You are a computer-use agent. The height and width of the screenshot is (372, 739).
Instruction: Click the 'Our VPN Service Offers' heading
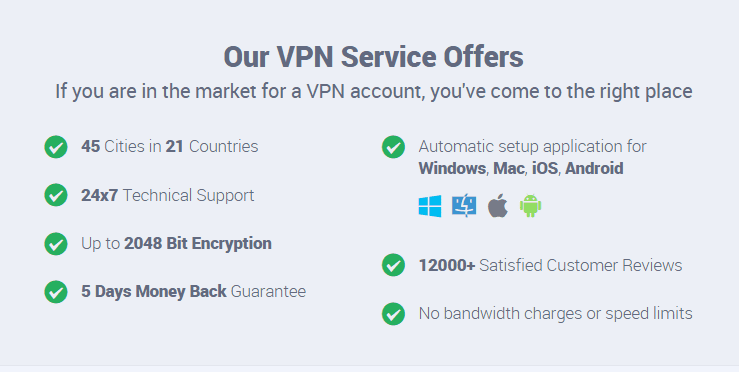click(x=373, y=57)
